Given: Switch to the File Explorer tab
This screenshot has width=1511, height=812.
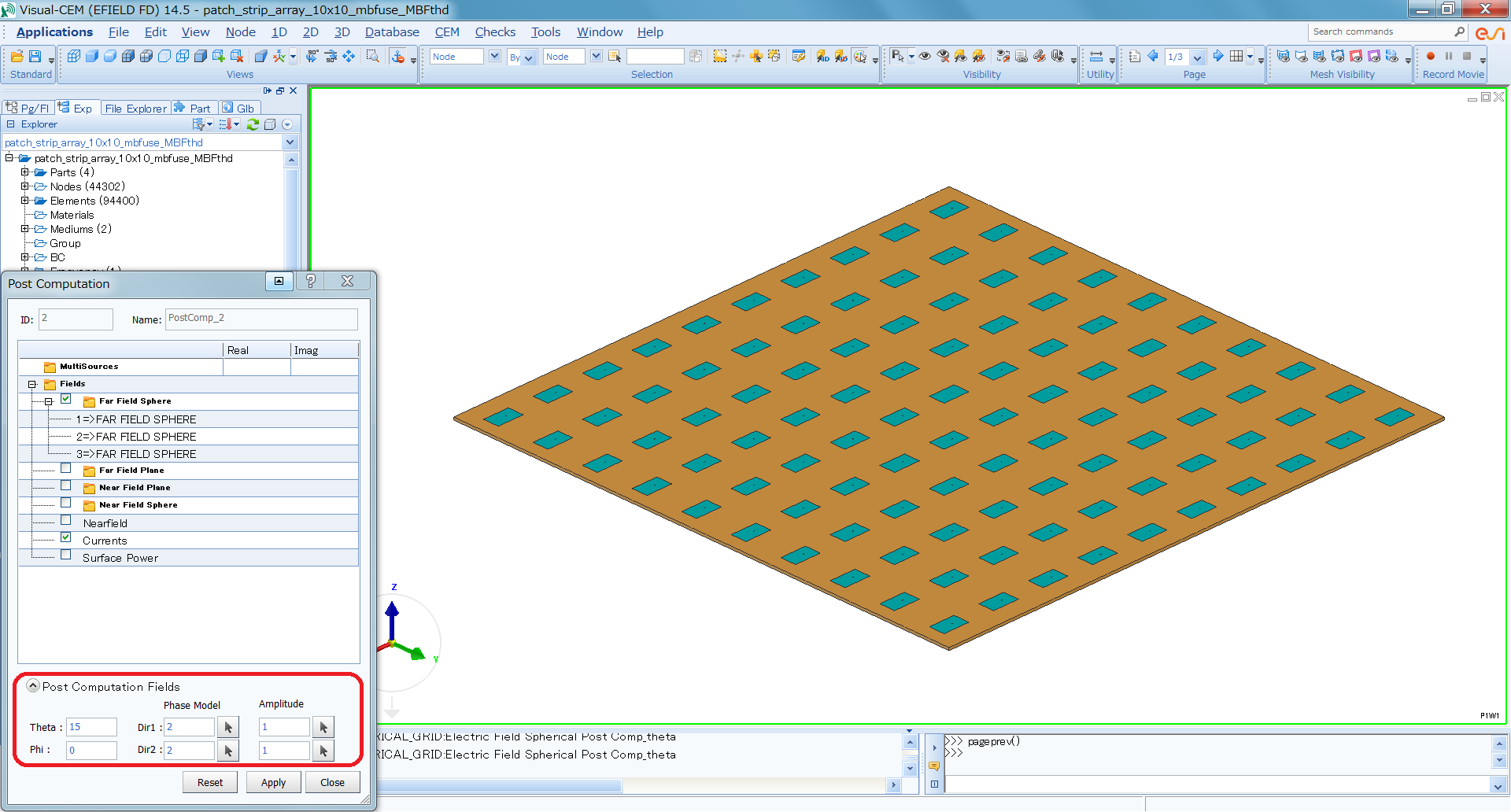Looking at the screenshot, I should (x=135, y=109).
